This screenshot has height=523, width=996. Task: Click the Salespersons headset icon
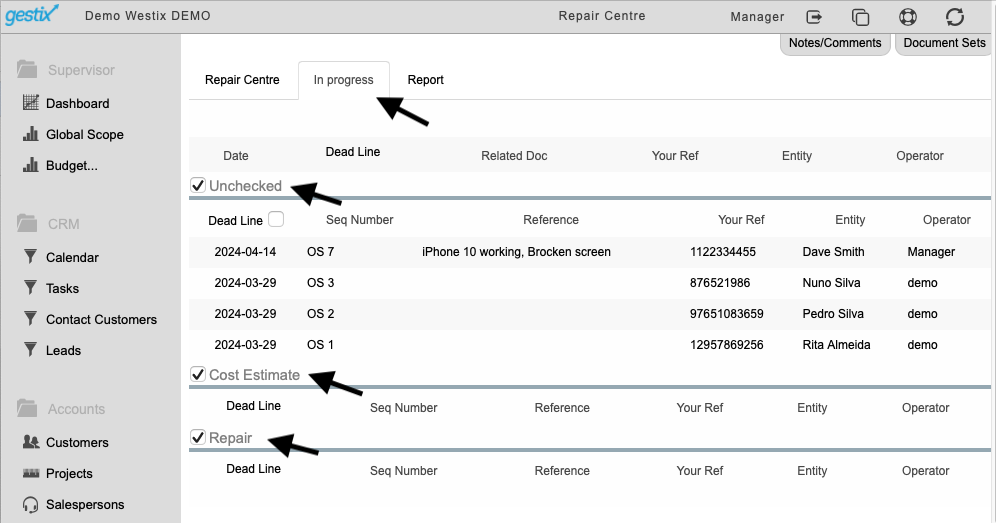point(30,505)
